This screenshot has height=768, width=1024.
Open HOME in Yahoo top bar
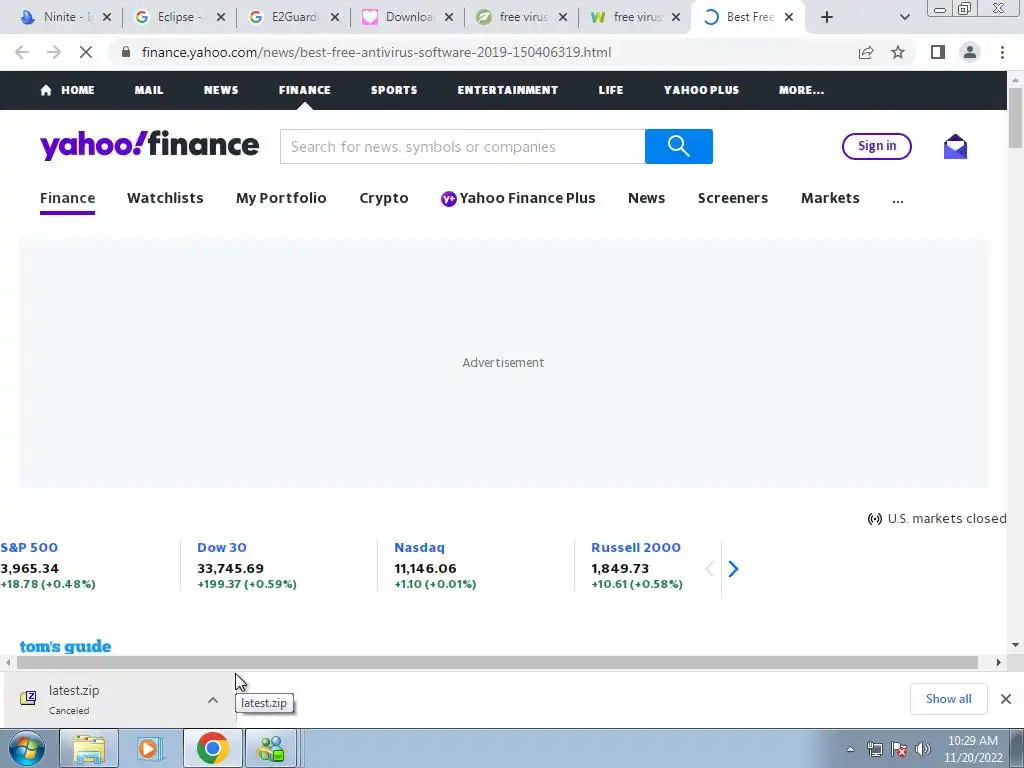(67, 90)
